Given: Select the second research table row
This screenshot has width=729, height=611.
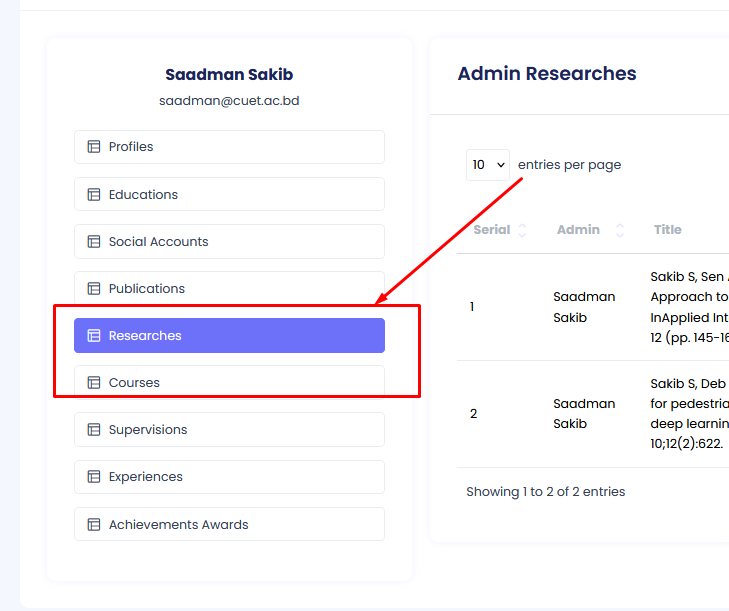Looking at the screenshot, I should [x=592, y=414].
